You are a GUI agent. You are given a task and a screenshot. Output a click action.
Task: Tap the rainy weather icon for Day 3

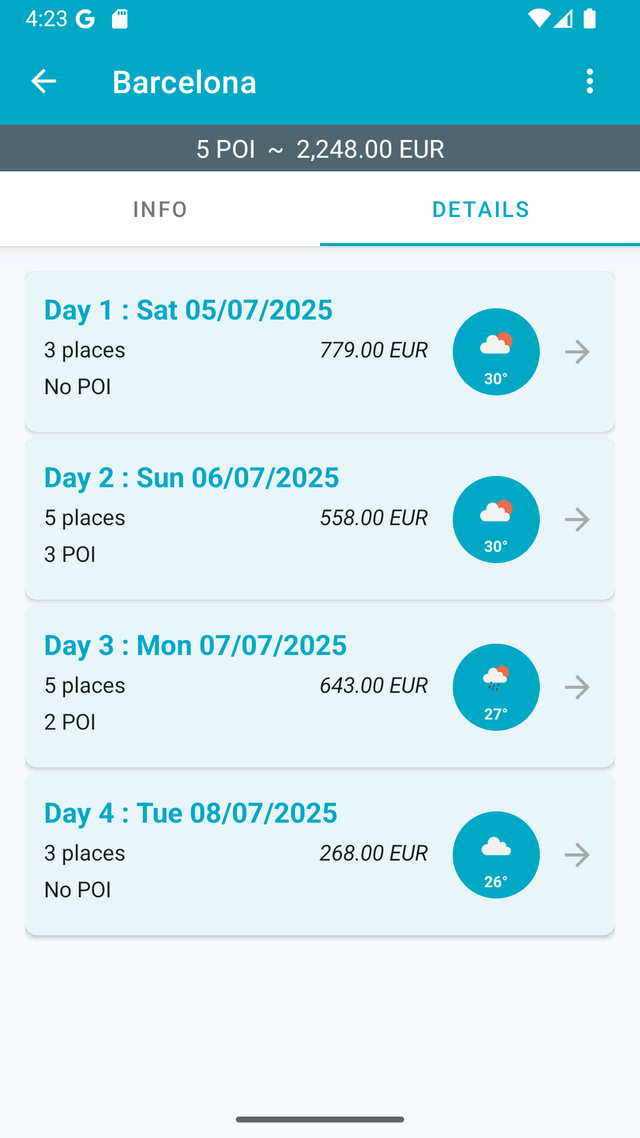pos(496,687)
